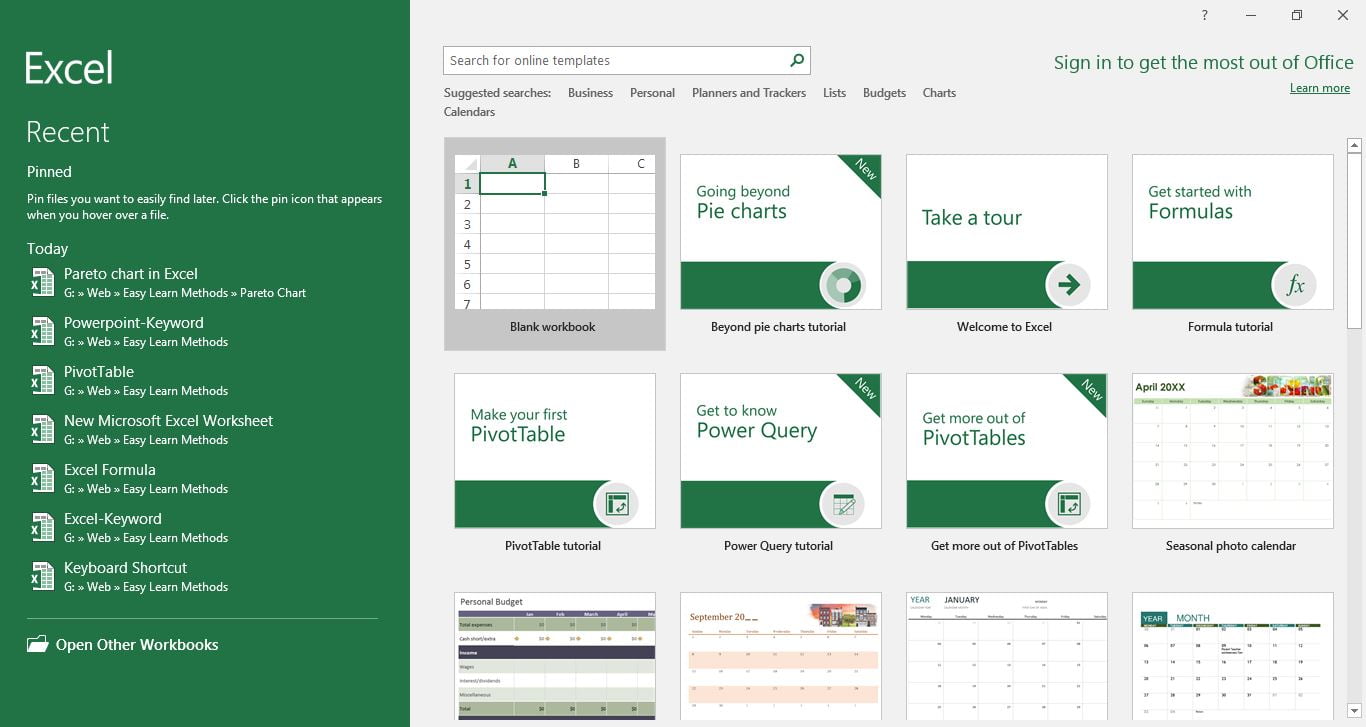
Task: Click the launch icon on PivotTable tutorial card
Action: pos(617,504)
